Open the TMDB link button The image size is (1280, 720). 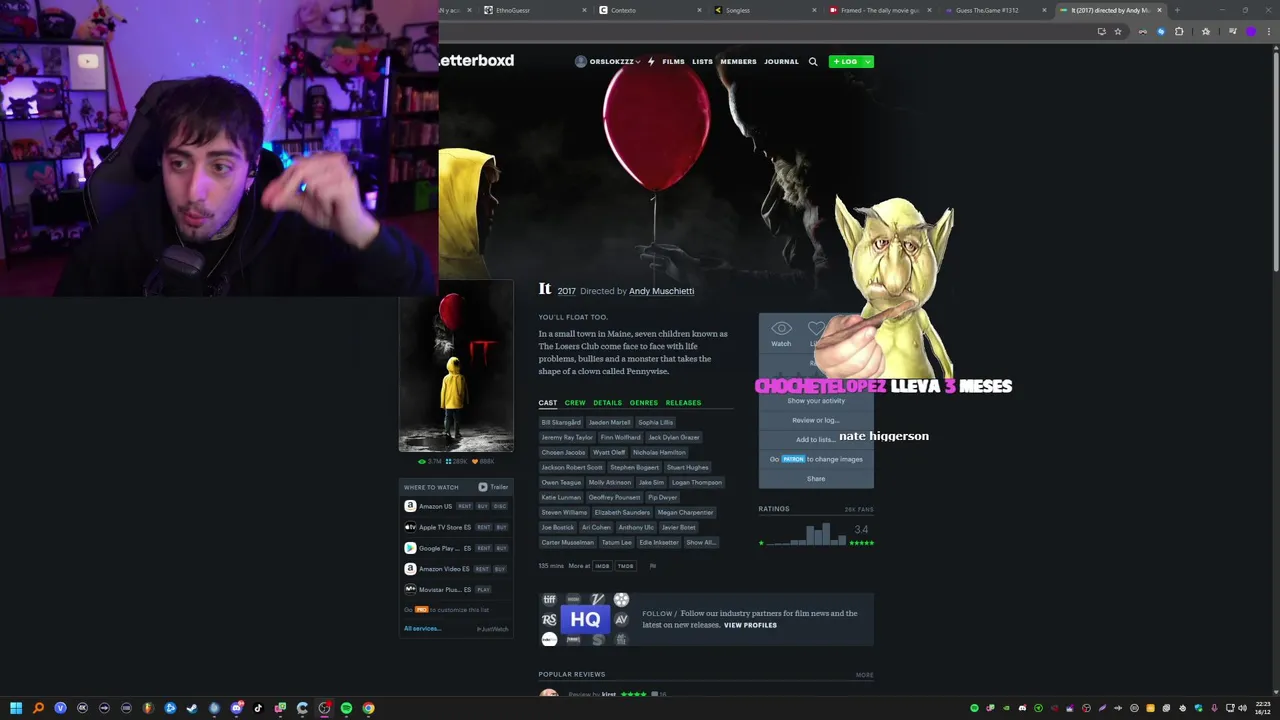pyautogui.click(x=625, y=566)
